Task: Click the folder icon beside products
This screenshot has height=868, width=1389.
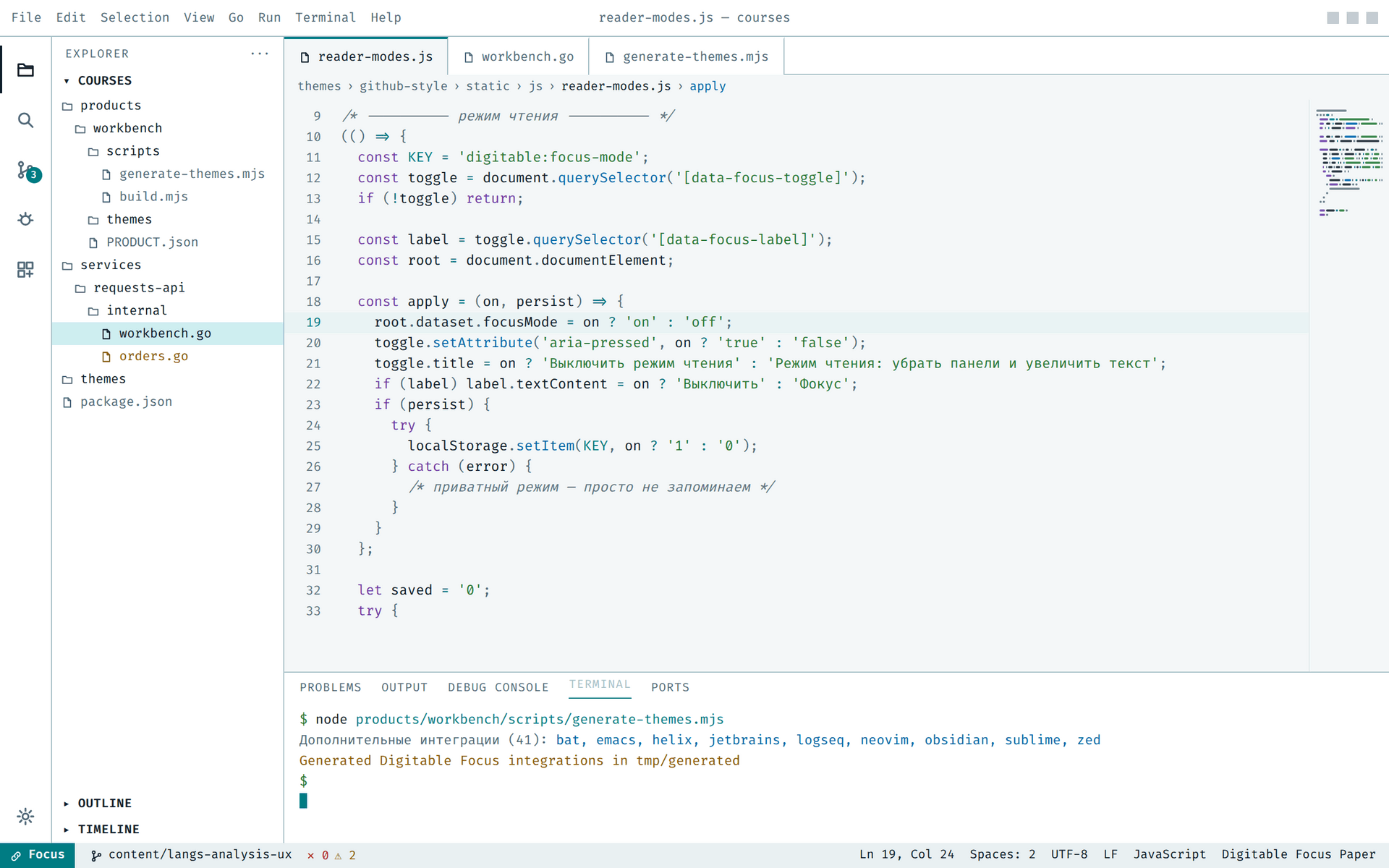Action: (x=67, y=106)
